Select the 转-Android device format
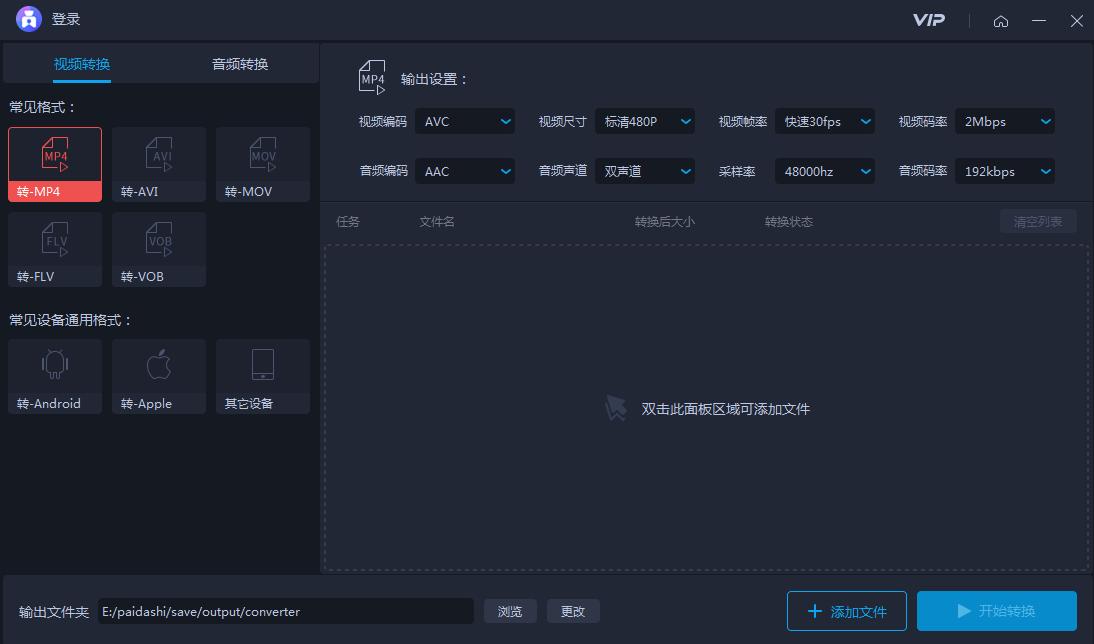The width and height of the screenshot is (1094, 644). click(54, 376)
